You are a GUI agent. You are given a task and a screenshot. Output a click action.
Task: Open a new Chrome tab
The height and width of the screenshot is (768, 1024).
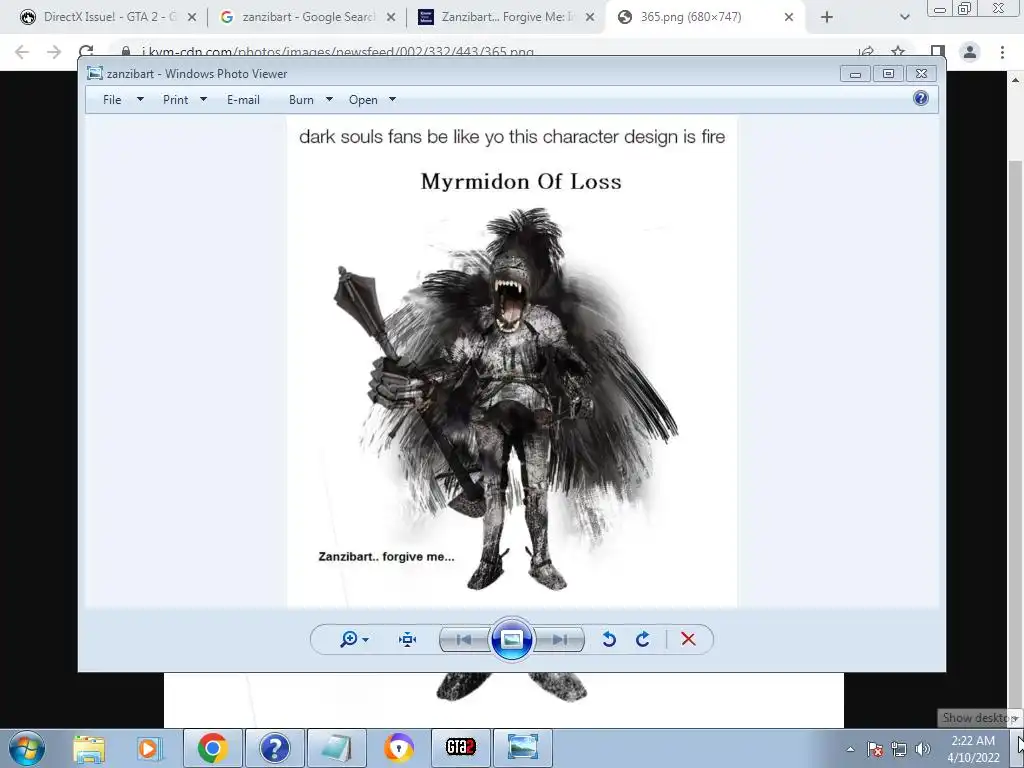coord(827,18)
